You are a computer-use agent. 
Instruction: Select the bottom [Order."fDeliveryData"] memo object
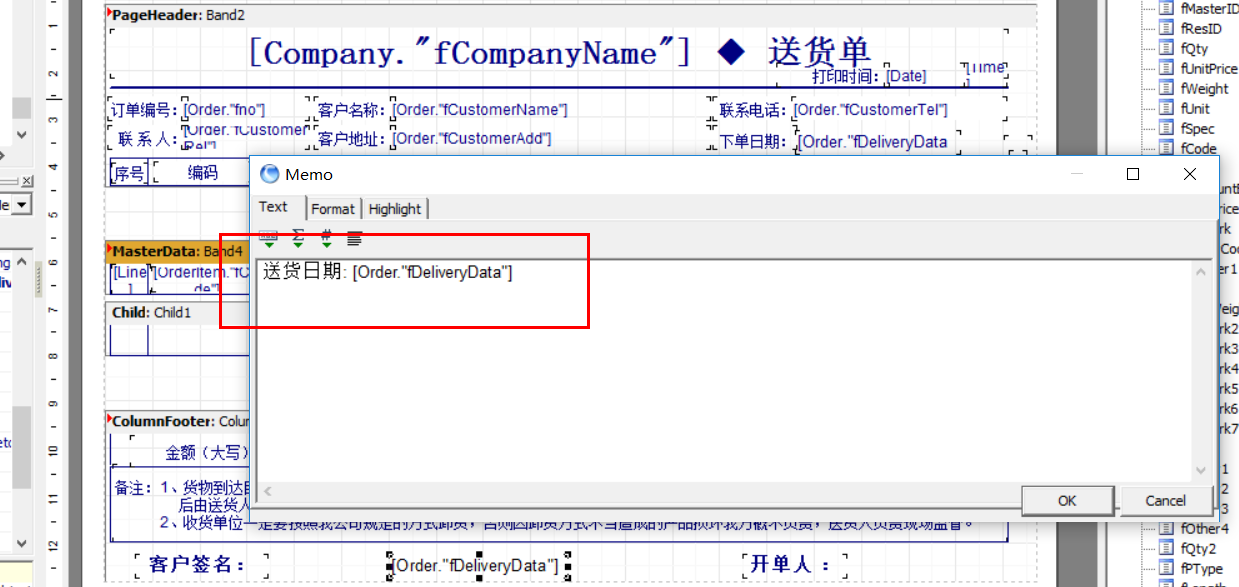477,566
